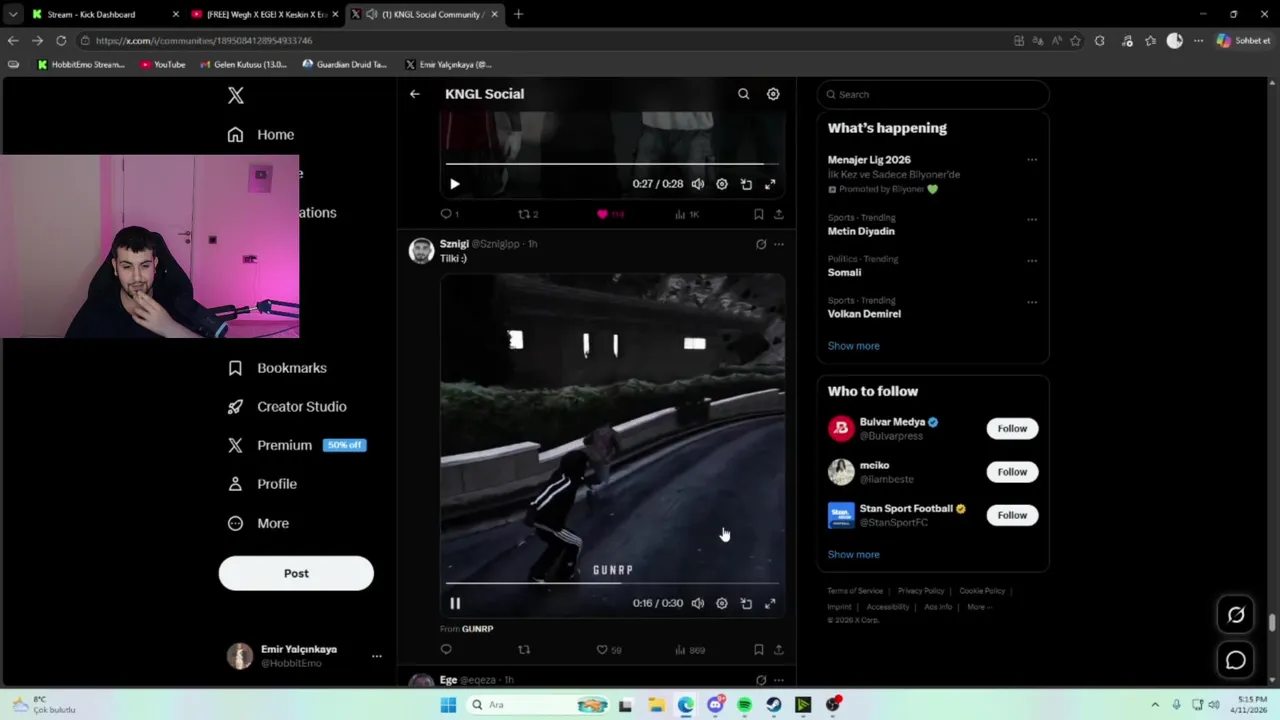
Task: Click the loop icon on GUNRP video
Action: pyautogui.click(x=746, y=603)
